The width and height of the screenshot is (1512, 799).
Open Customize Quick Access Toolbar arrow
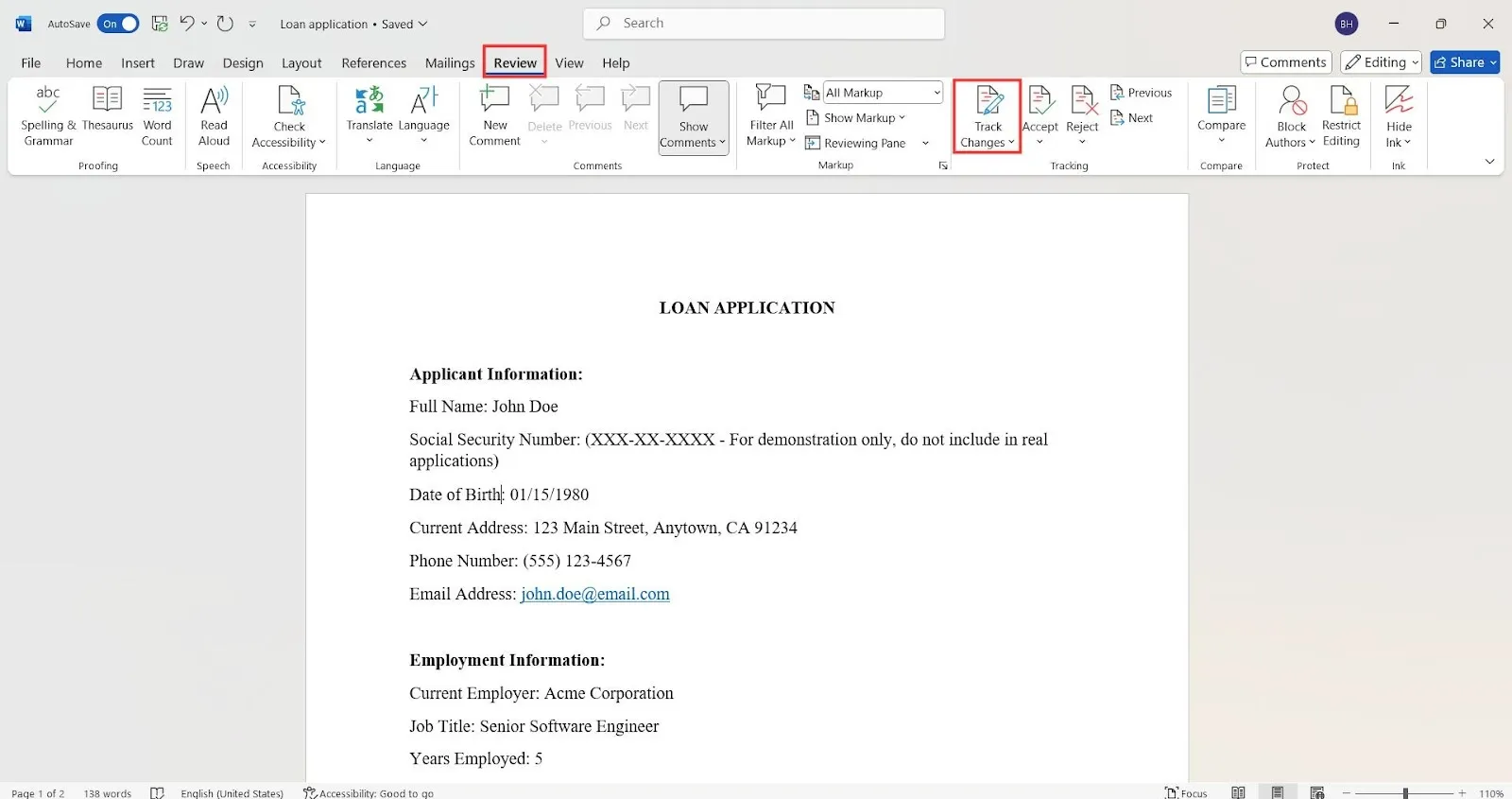click(x=252, y=24)
